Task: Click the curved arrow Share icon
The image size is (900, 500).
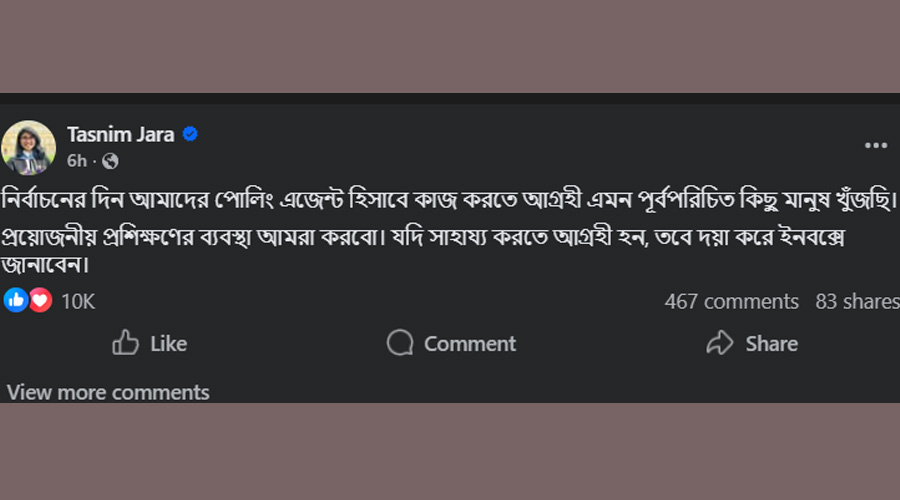Action: 720,344
